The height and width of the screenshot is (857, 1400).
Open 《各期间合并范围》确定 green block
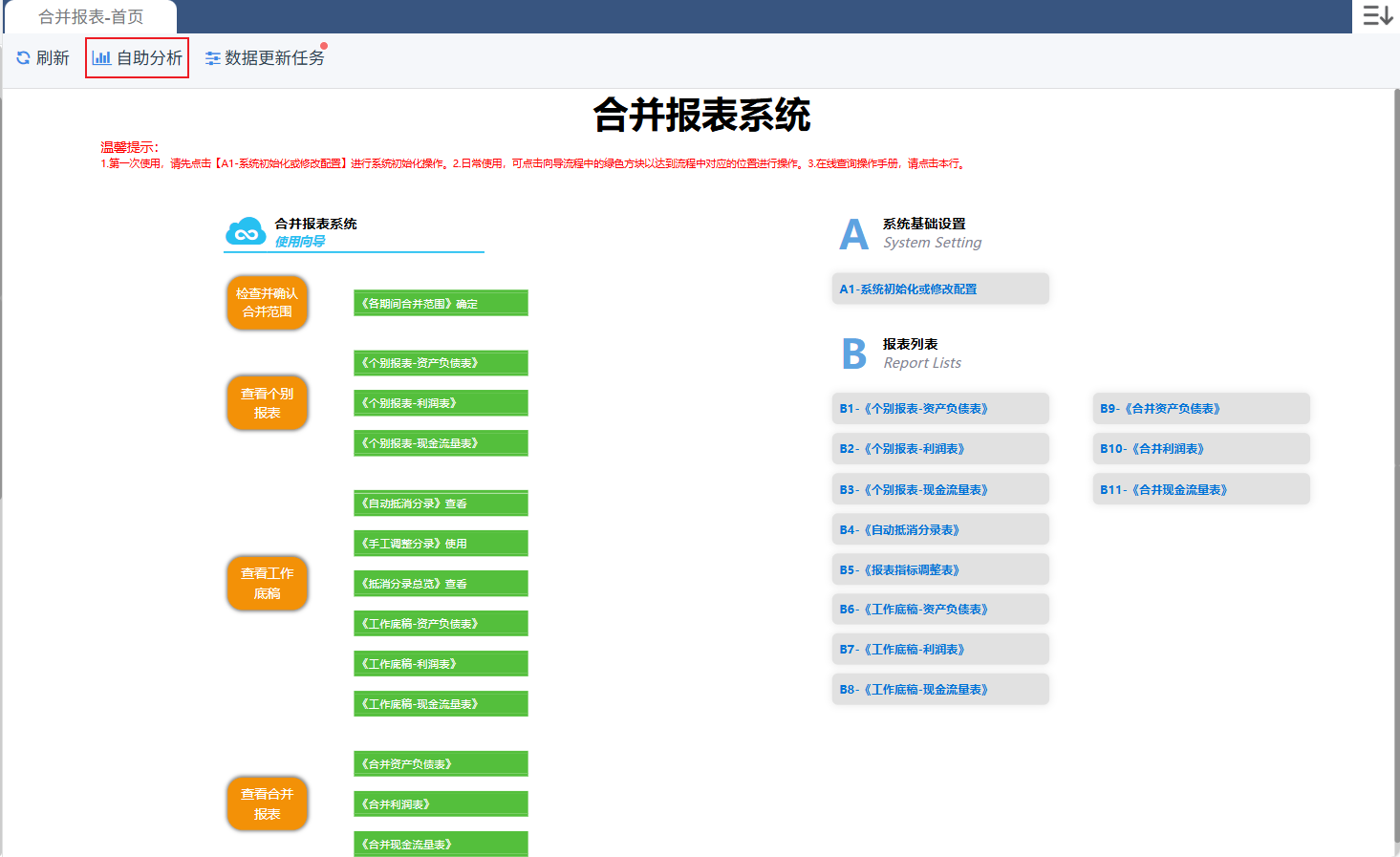[441, 304]
